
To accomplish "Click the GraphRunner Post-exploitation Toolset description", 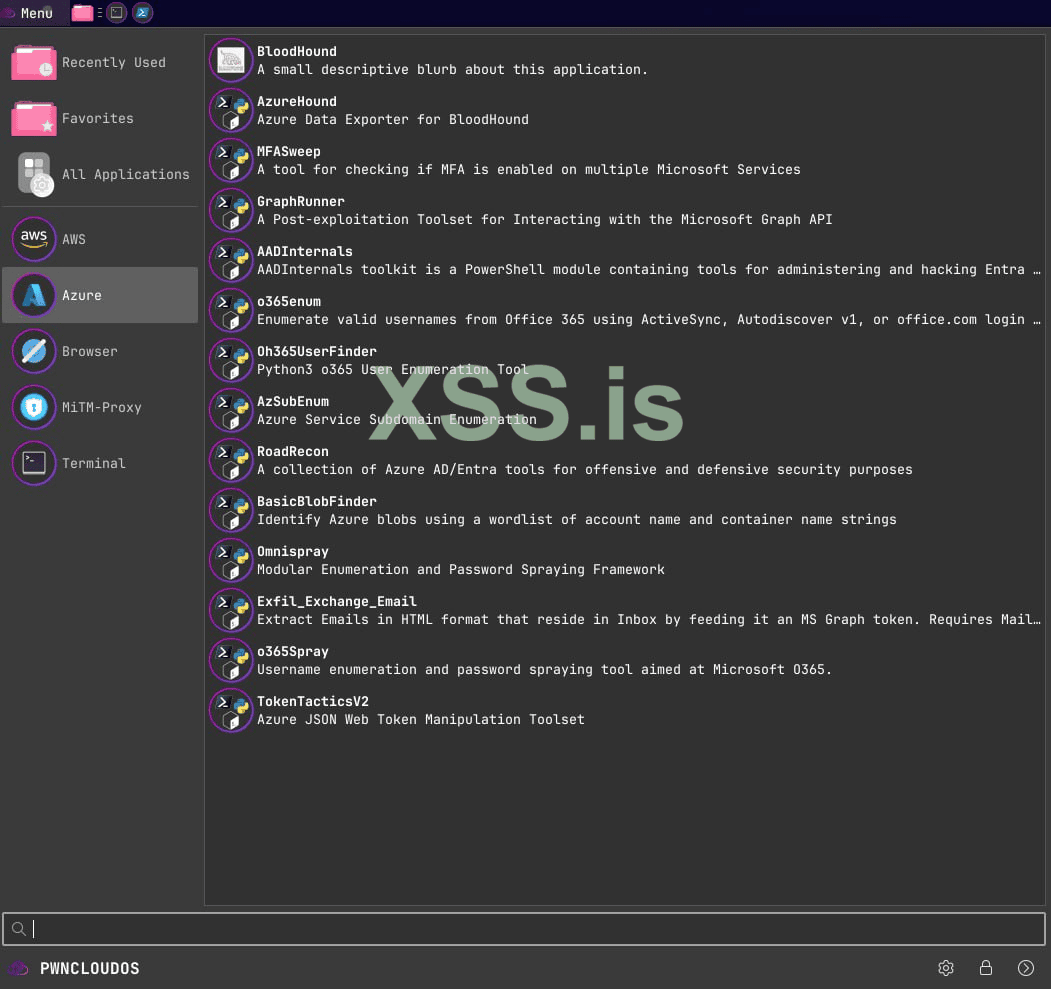I will [x=544, y=220].
